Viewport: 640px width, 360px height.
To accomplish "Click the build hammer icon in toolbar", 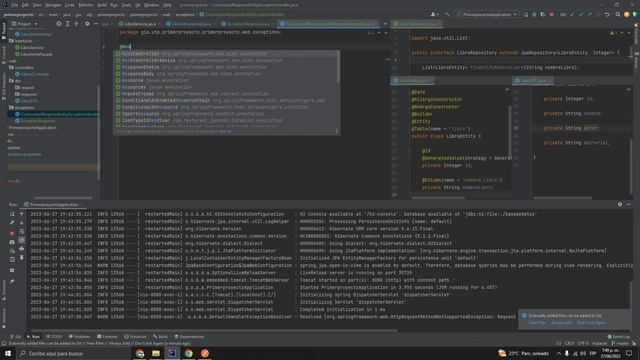I will click(447, 14).
